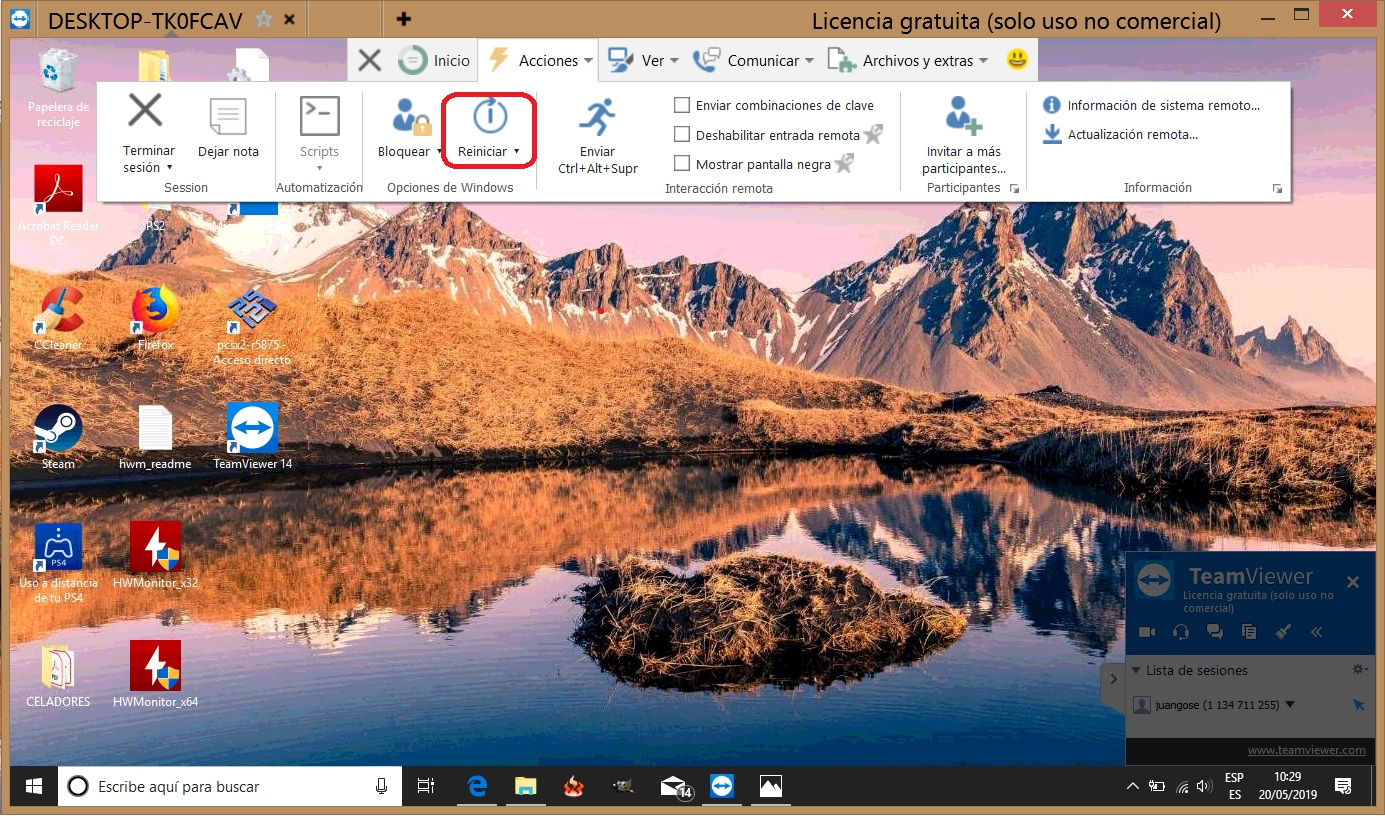This screenshot has height=818, width=1385.
Task: Expand the Terminar sesión dropdown arrow
Action: click(x=170, y=168)
